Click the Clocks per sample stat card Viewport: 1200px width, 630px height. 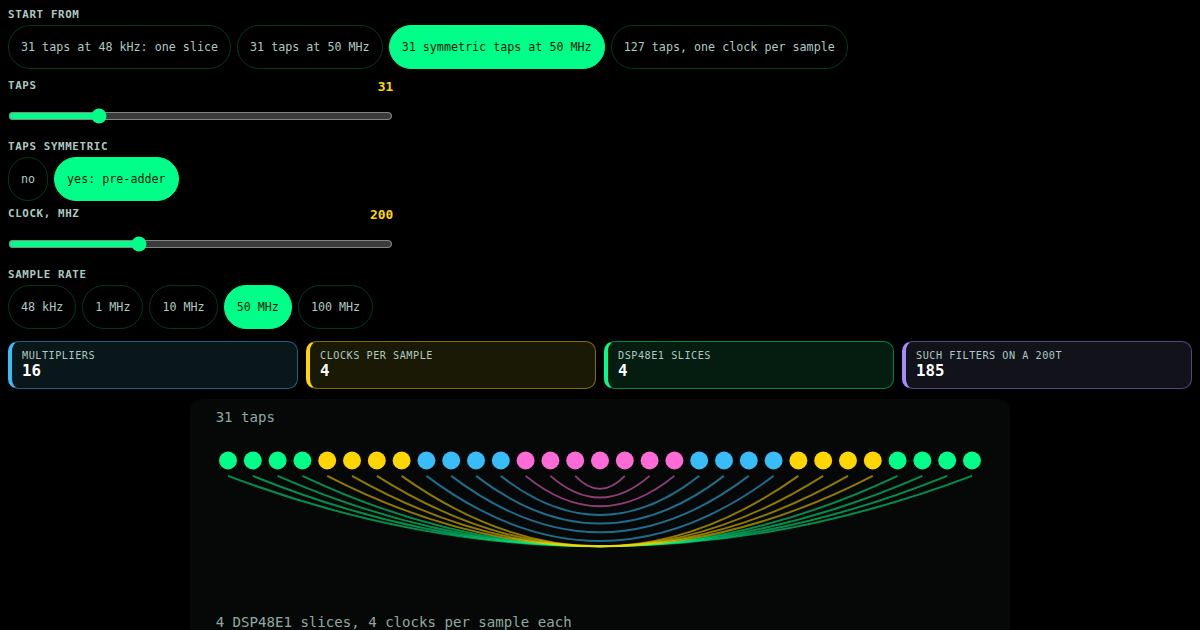(451, 365)
